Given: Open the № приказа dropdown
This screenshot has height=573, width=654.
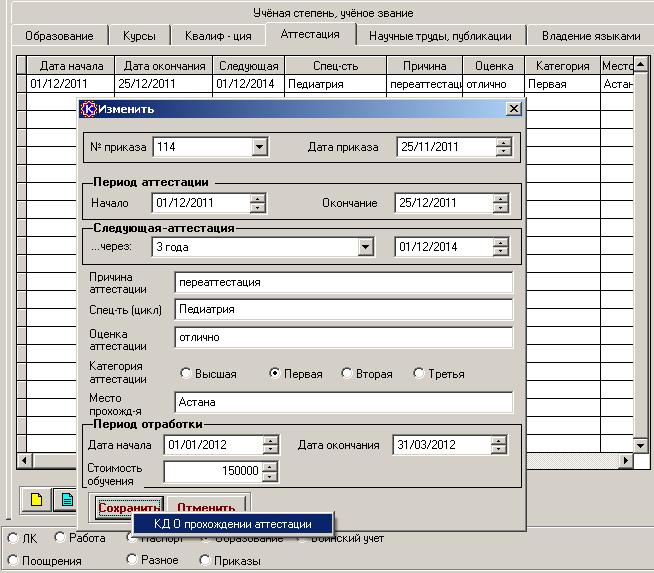Looking at the screenshot, I should coord(259,147).
